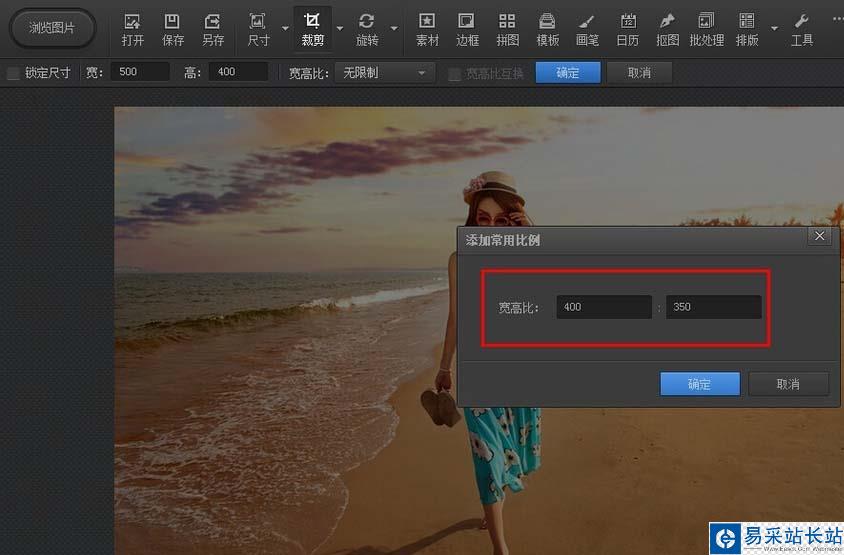
Task: Open the 模板 template tool
Action: pyautogui.click(x=547, y=30)
